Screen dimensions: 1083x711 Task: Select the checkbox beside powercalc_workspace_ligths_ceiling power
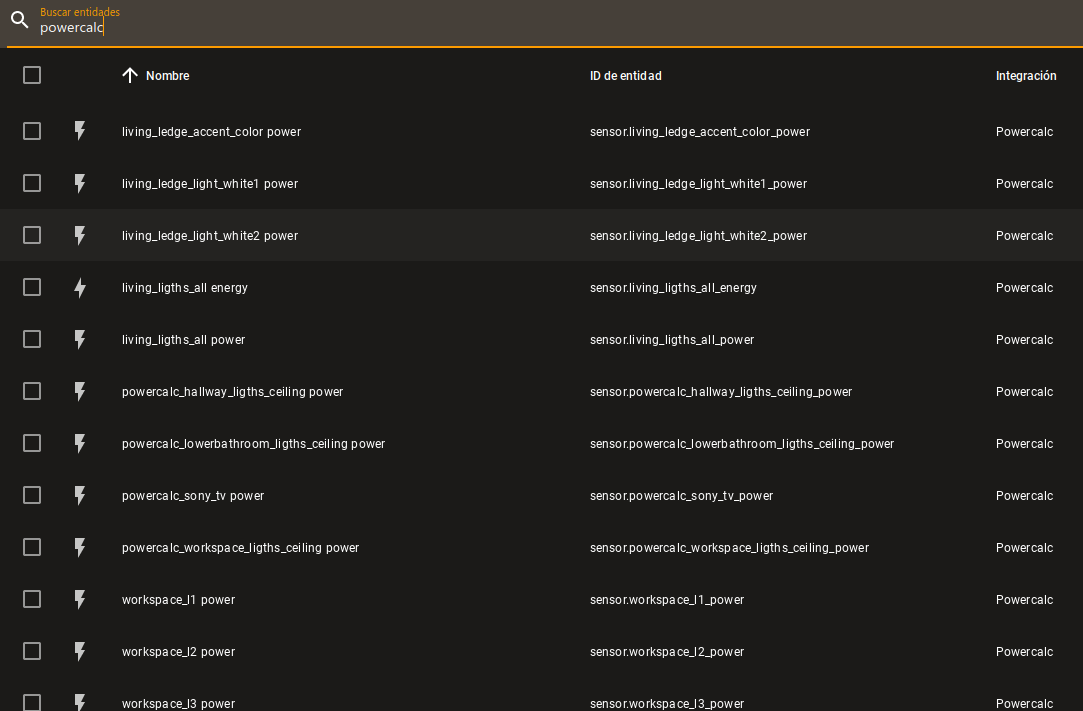pyautogui.click(x=31, y=546)
